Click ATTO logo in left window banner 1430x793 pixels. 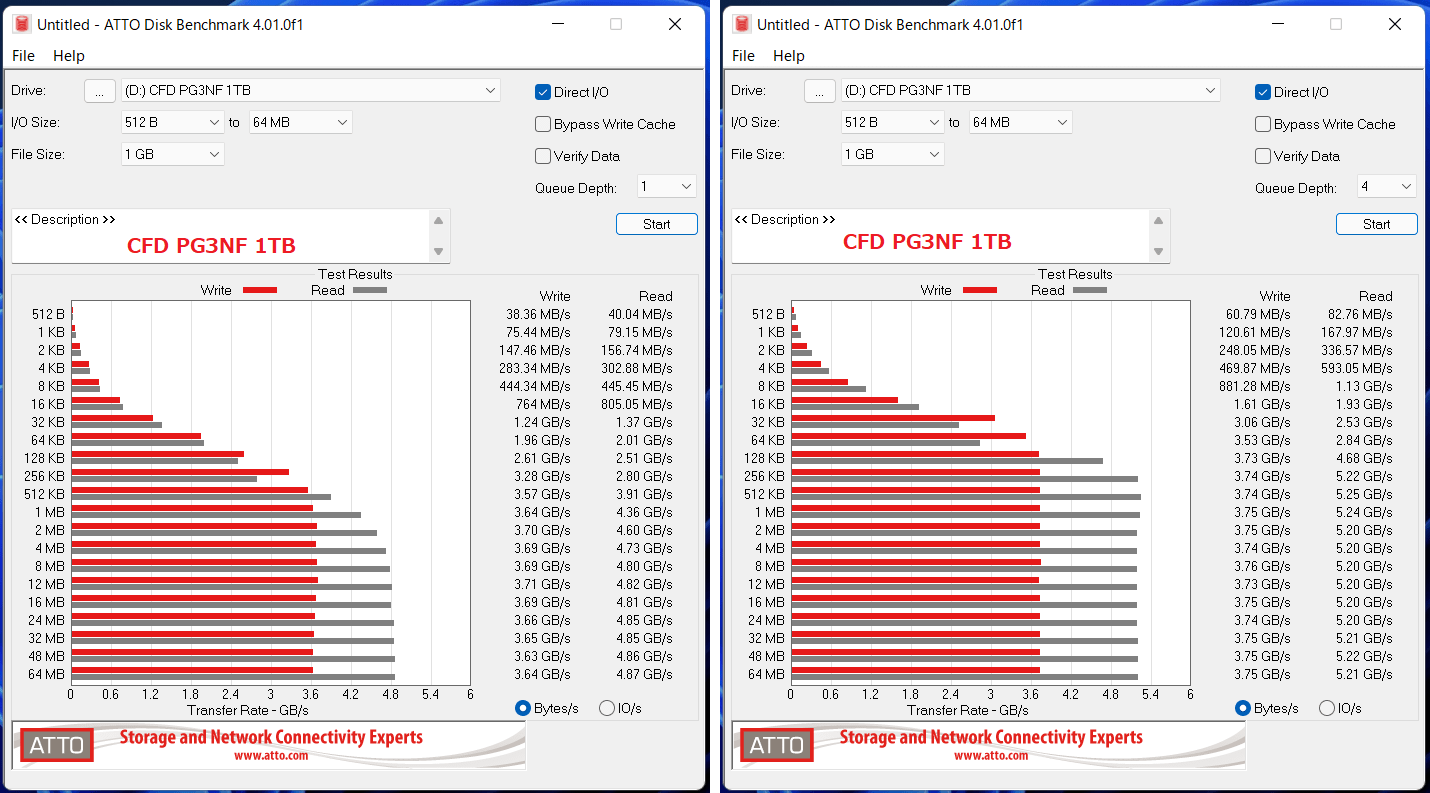[56, 745]
